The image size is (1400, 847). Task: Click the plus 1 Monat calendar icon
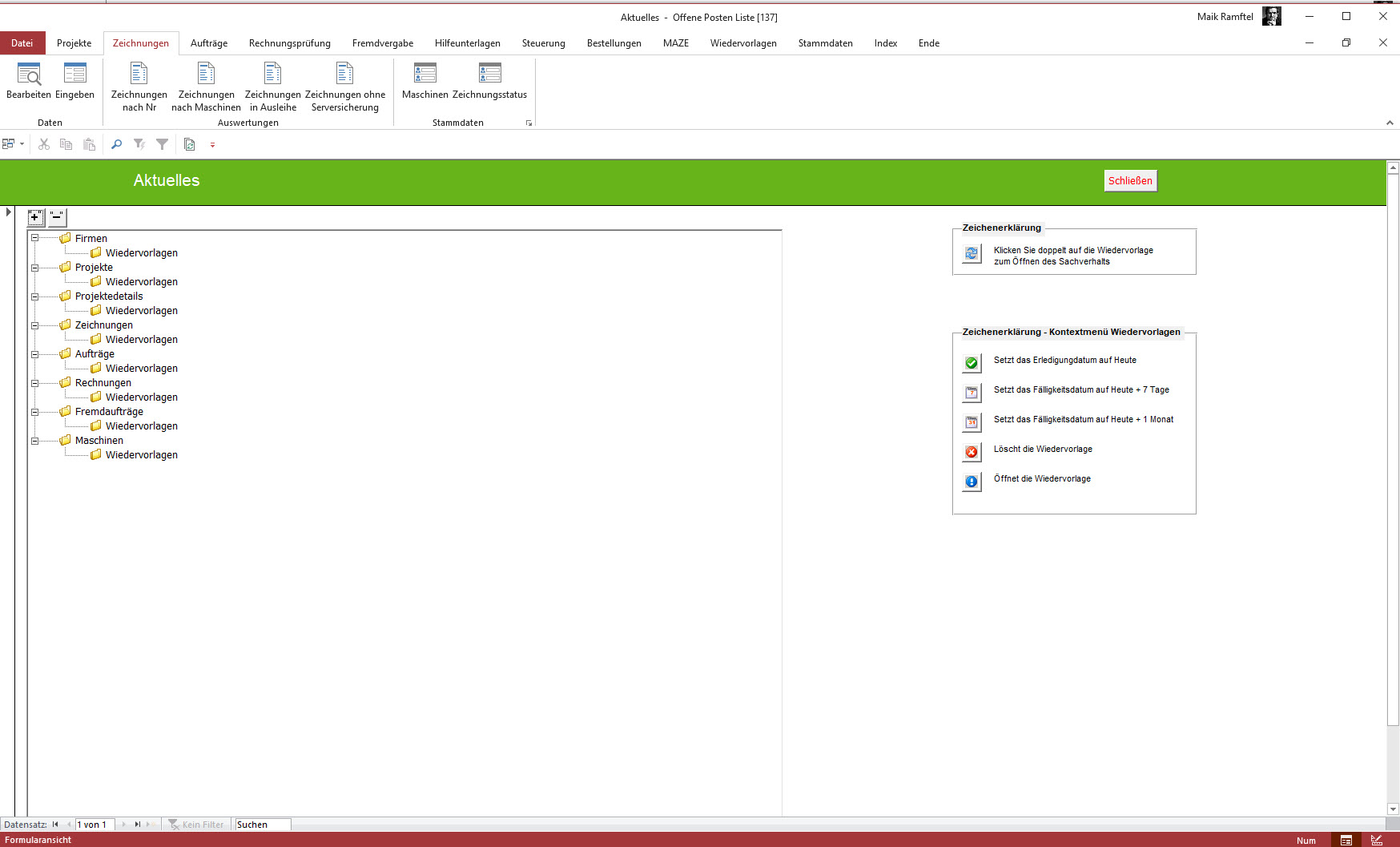pos(972,422)
